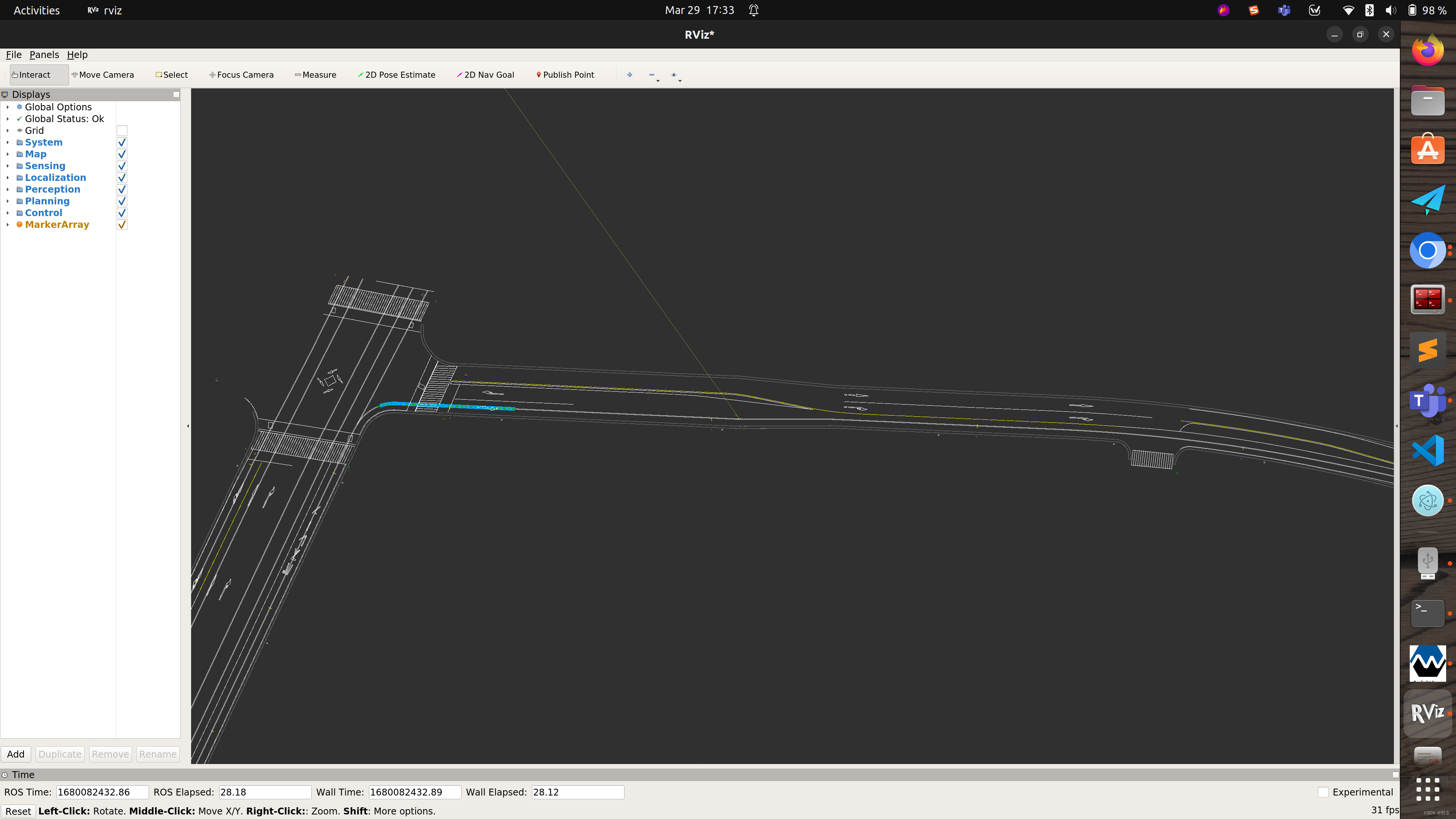The width and height of the screenshot is (1456, 819).
Task: Activate 2D Nav Goal tool
Action: [485, 75]
